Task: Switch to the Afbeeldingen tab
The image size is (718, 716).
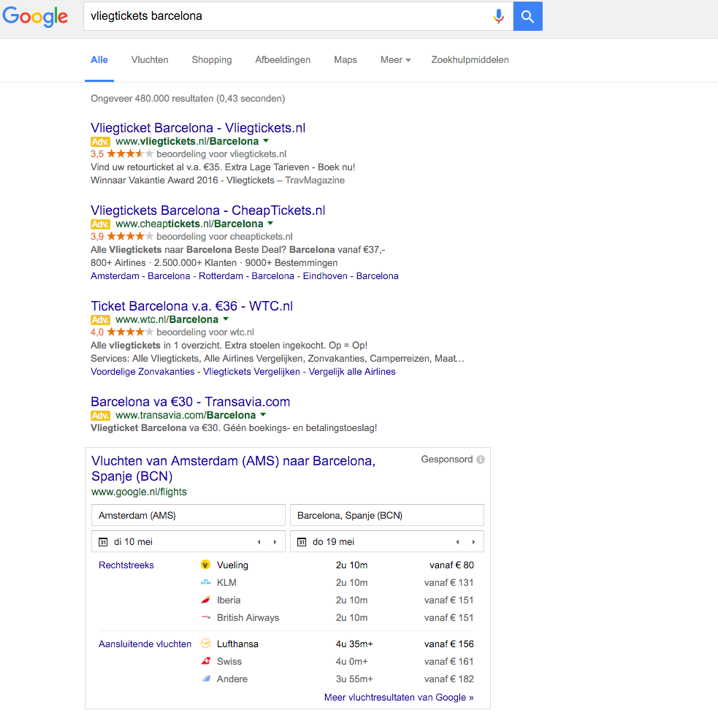Action: click(x=283, y=60)
